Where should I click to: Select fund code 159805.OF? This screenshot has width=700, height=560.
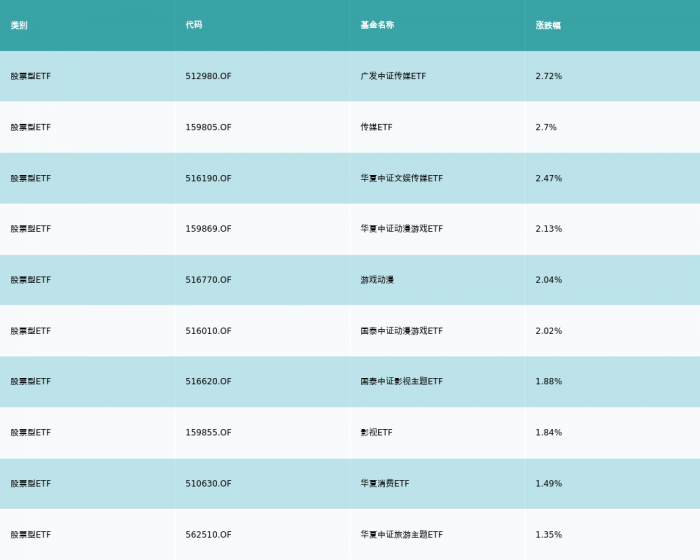[208, 127]
